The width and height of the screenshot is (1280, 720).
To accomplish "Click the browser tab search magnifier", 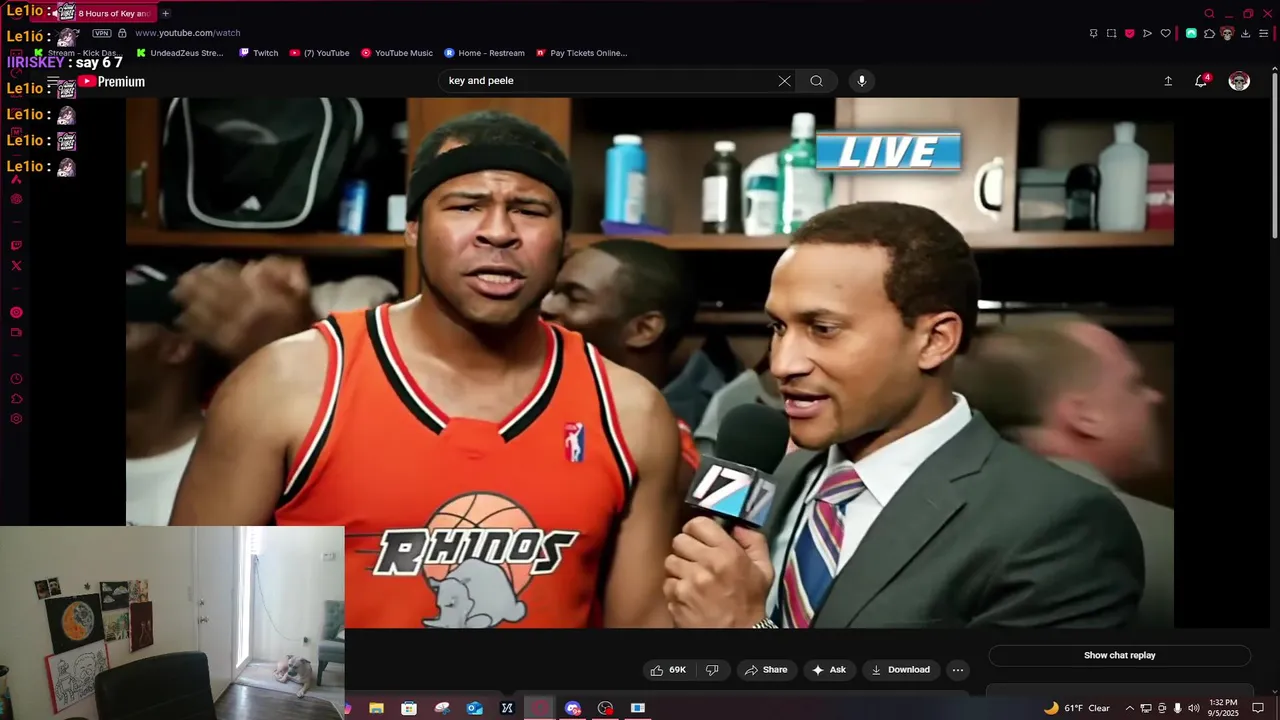I will 1209,14.
